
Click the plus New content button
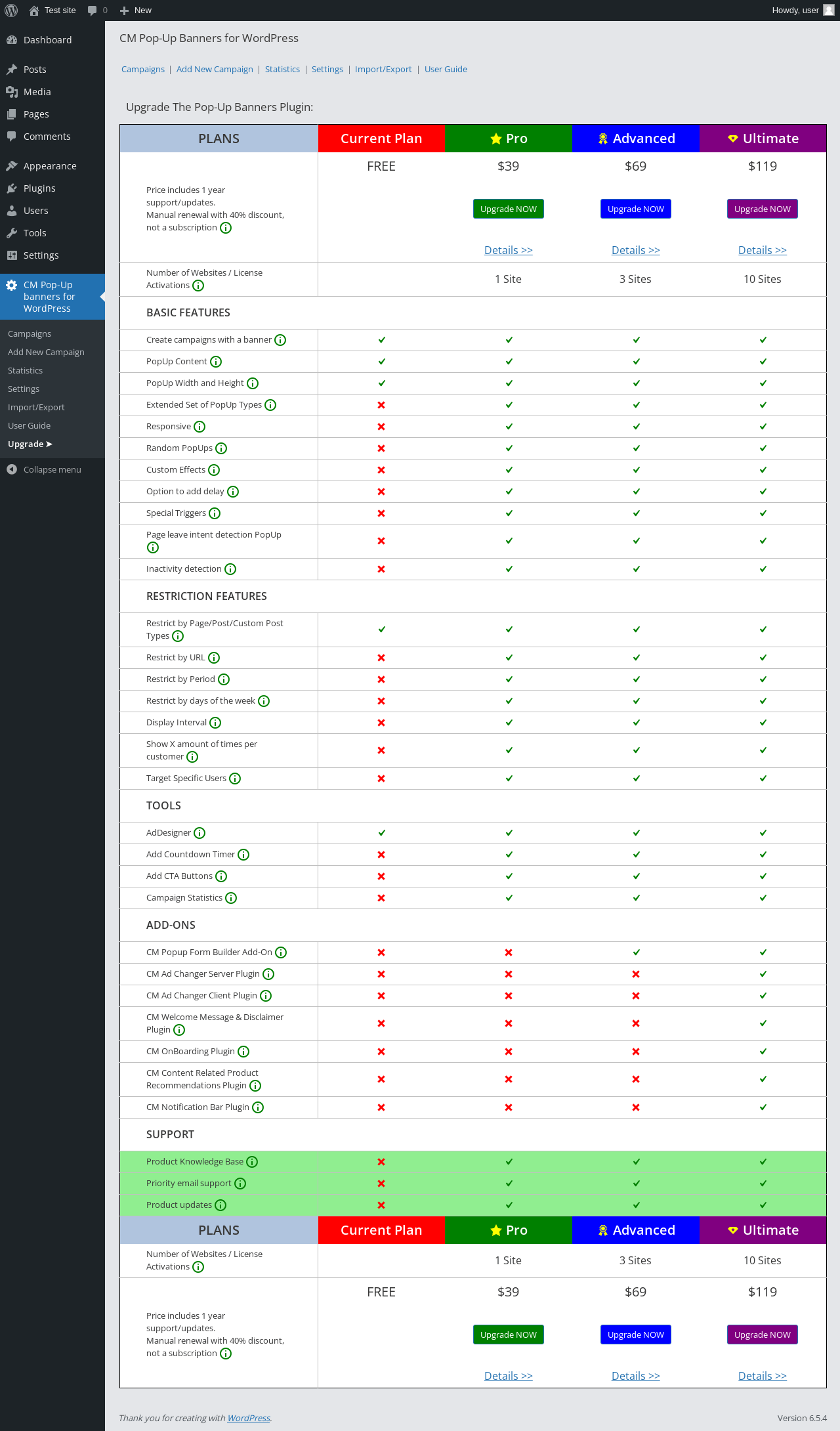click(x=136, y=11)
